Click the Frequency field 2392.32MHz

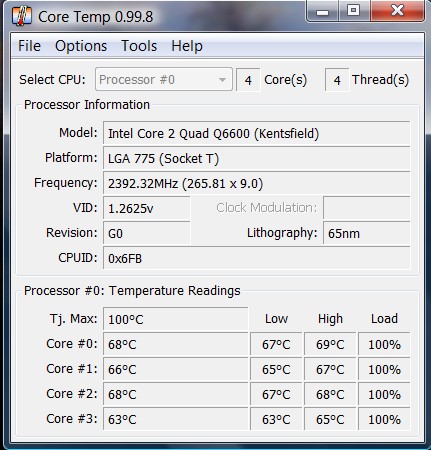256,184
